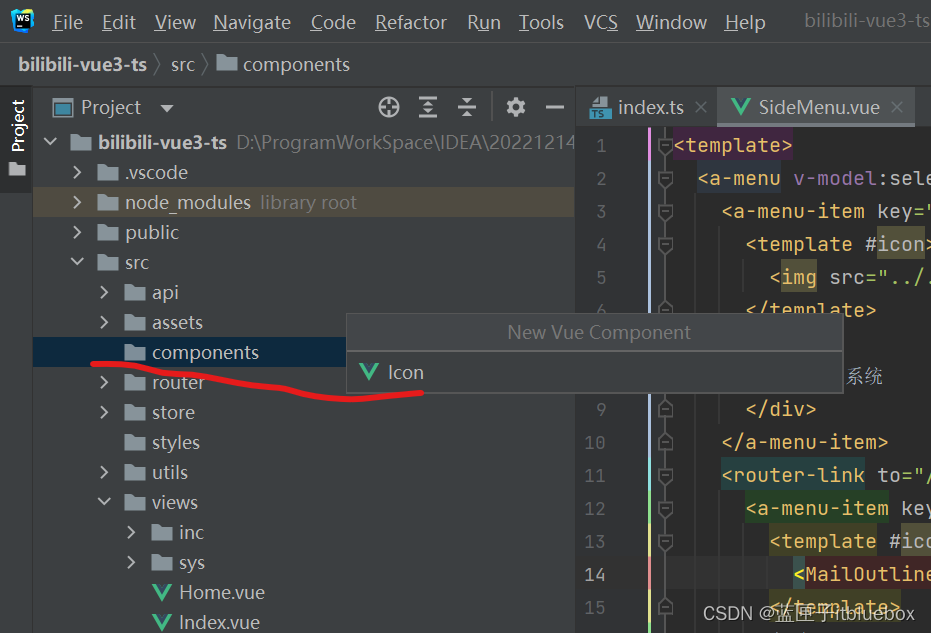Click the Vue icon next to Home.vue
The width and height of the screenshot is (931, 633).
162,592
